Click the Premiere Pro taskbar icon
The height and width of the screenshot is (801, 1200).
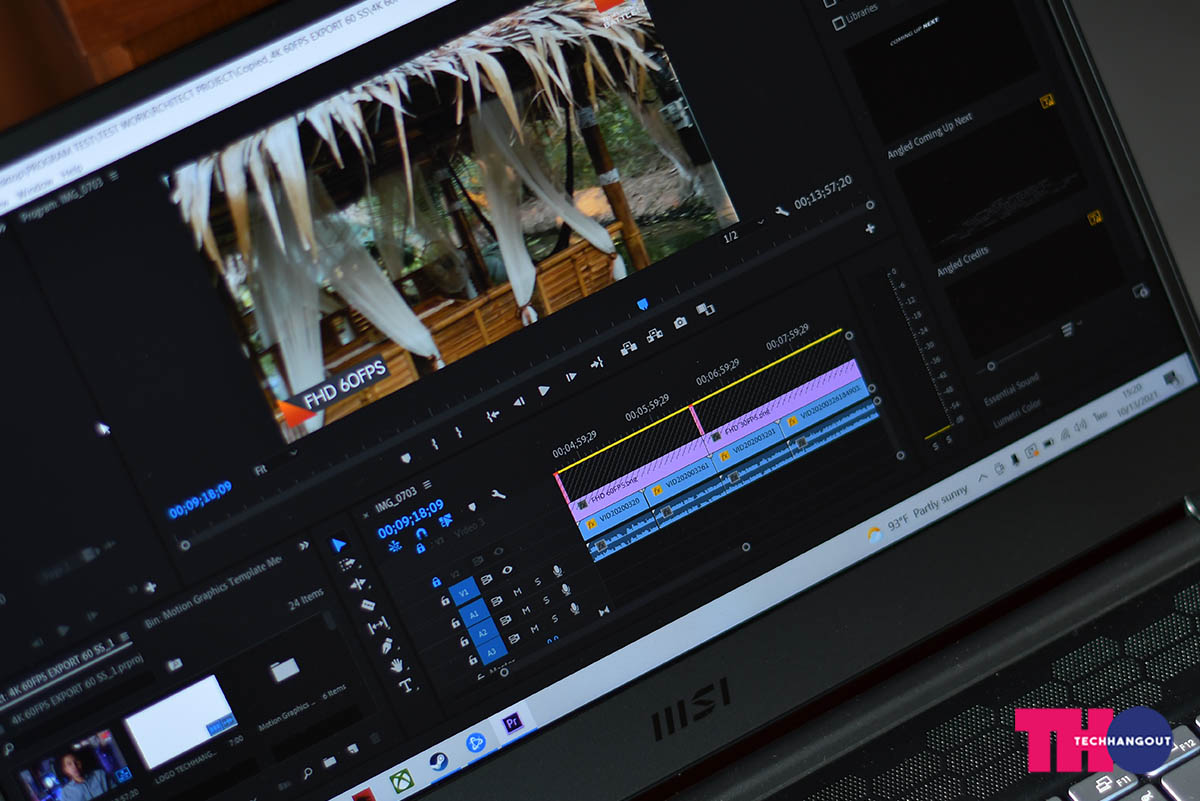coord(512,724)
